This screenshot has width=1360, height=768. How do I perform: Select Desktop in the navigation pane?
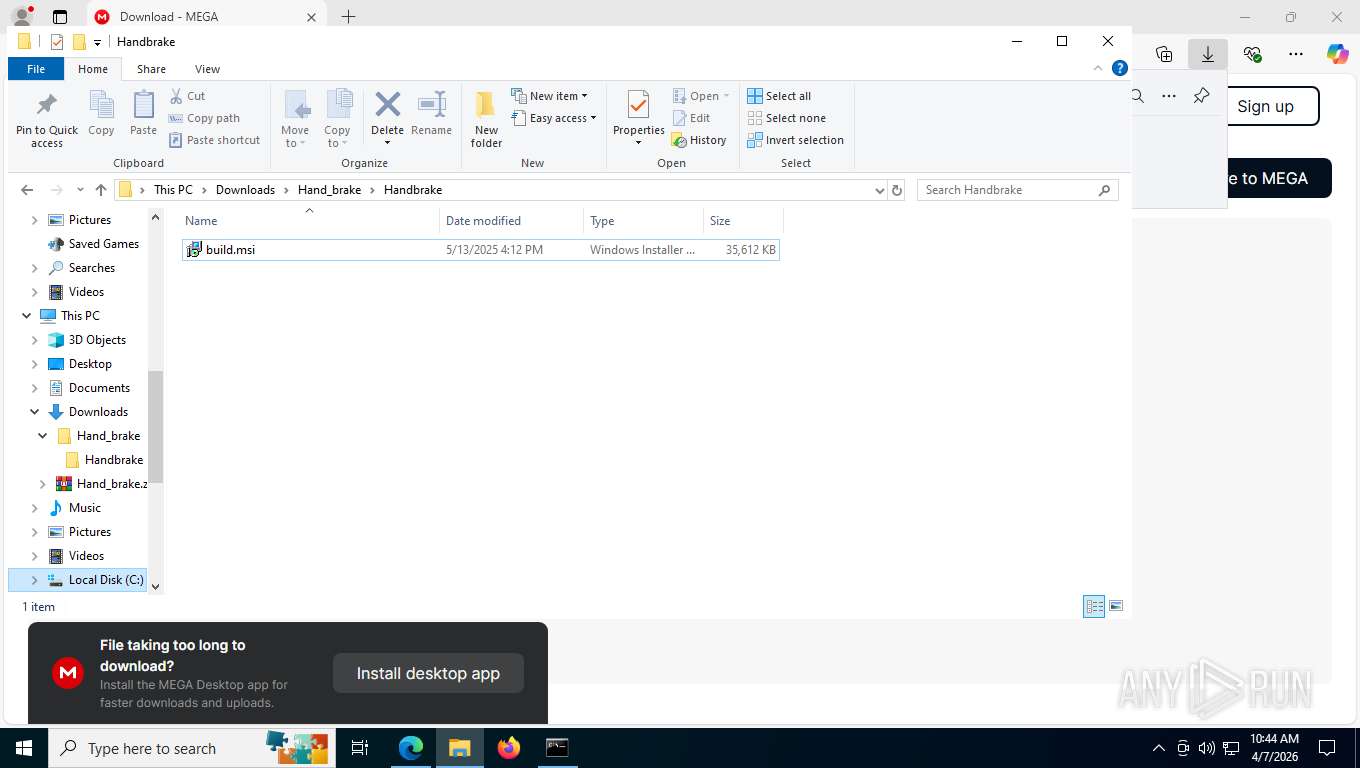[80, 364]
